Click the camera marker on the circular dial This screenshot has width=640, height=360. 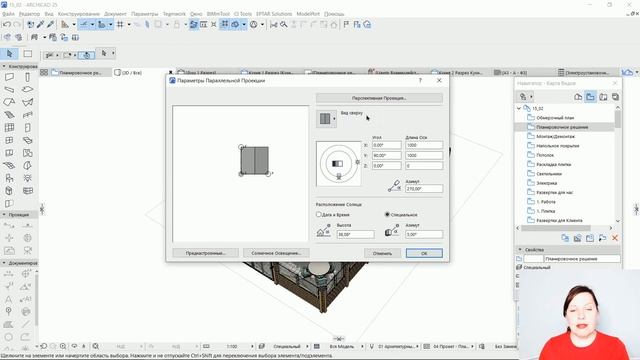(338, 176)
